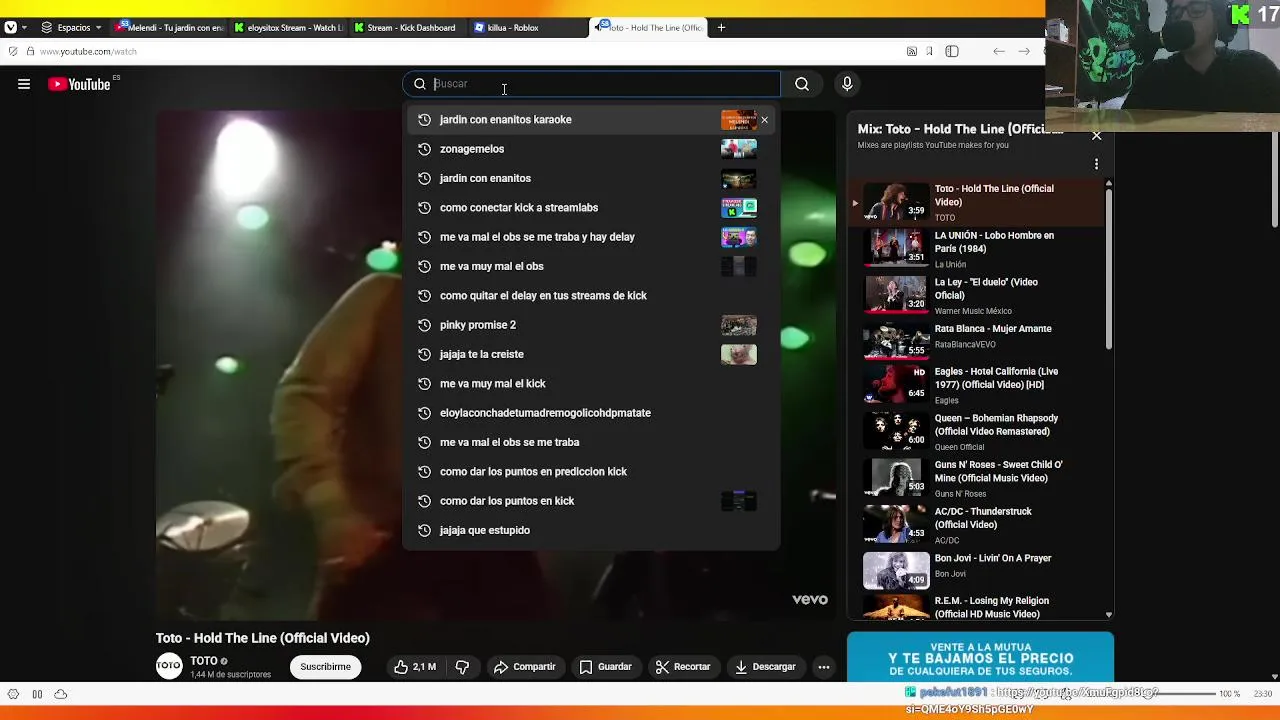This screenshot has height=720, width=1280.
Task: Like the video (2,1 M)
Action: click(415, 667)
